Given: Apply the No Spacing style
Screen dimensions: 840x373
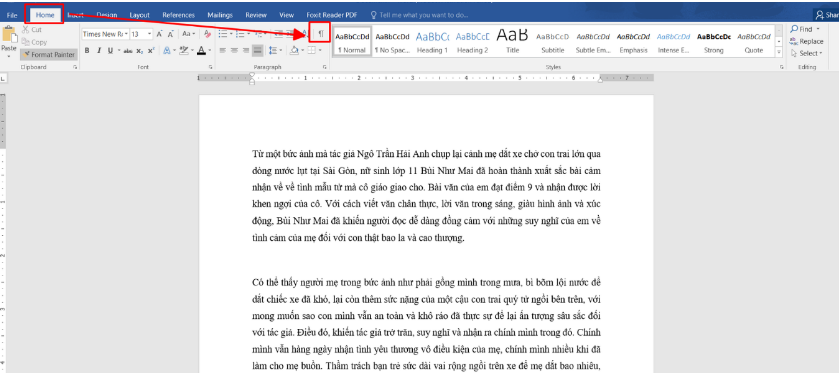Looking at the screenshot, I should [x=392, y=42].
